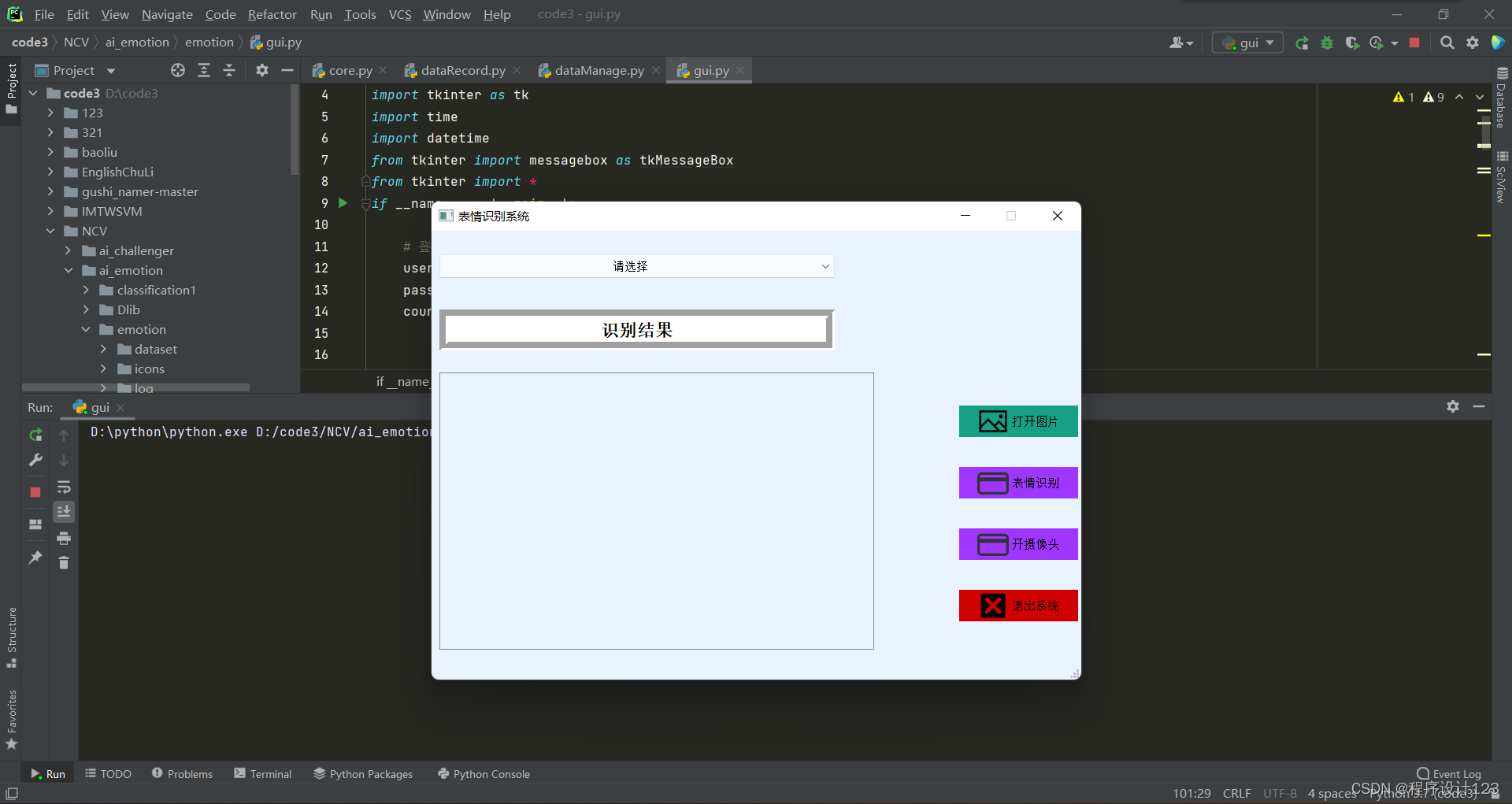Expand all in Project panel toolbar
The image size is (1512, 804).
(x=204, y=70)
